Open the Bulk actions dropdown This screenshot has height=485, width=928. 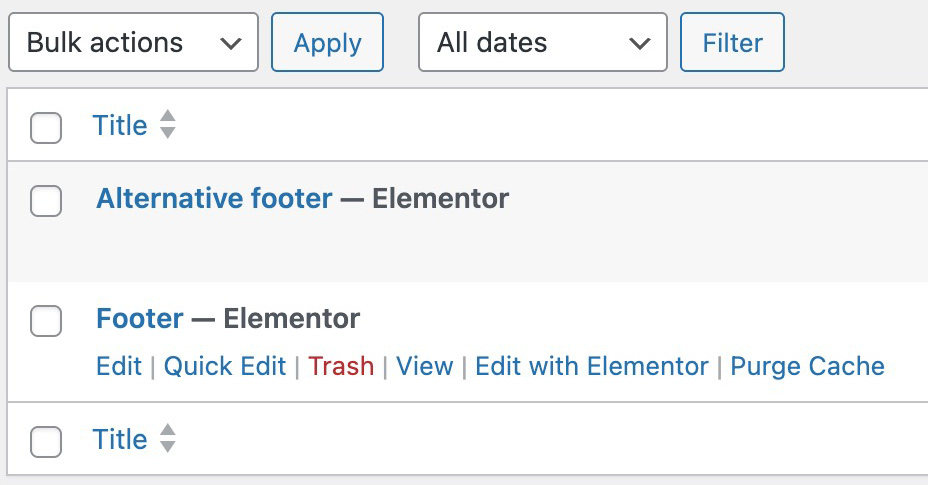tap(133, 43)
